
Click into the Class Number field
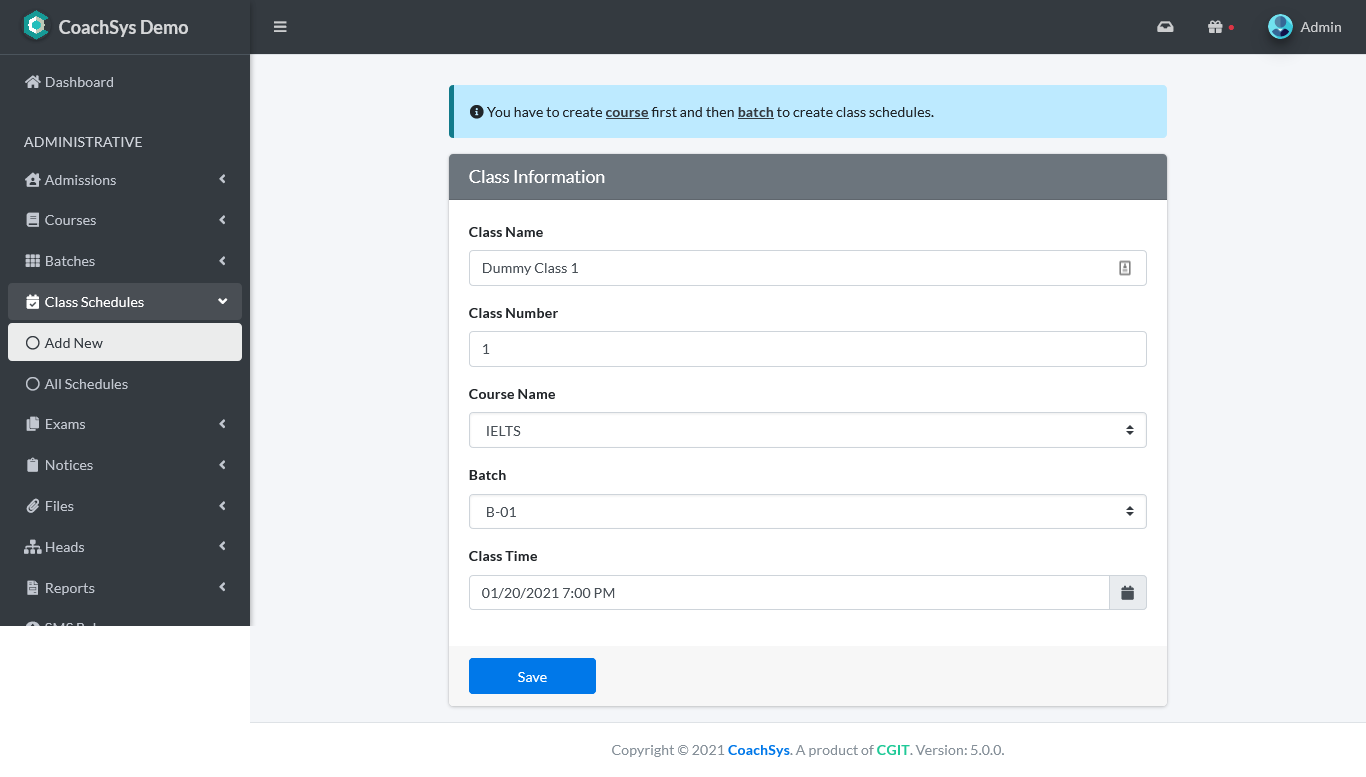coord(807,349)
